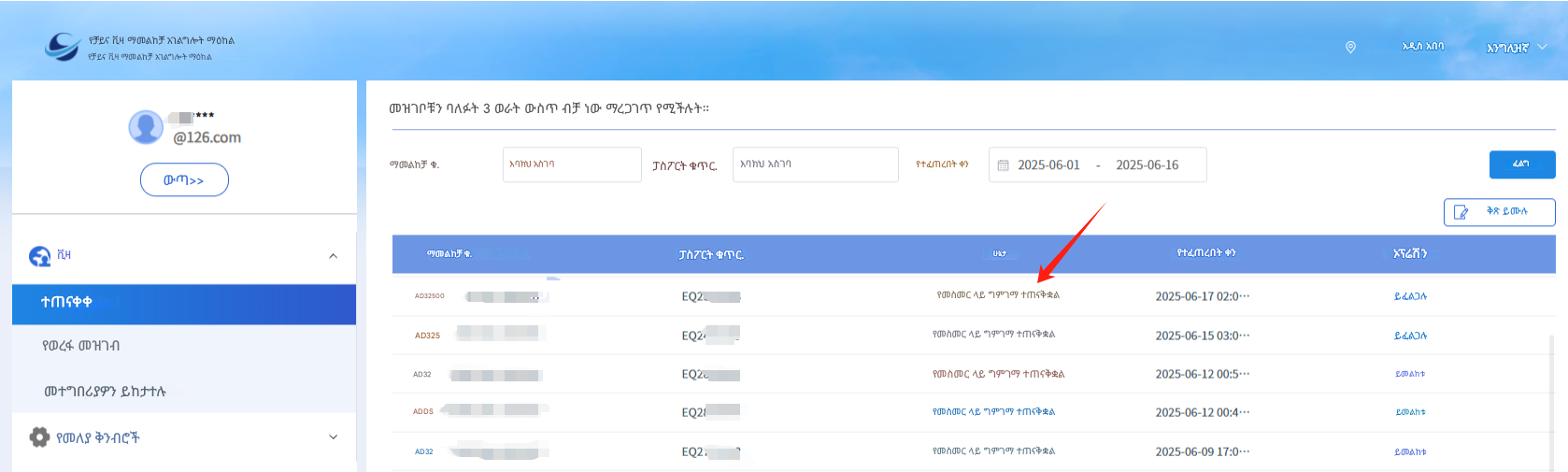1568x472 pixels.
Task: Go to መተግበሪያዎን ይከታተሉ sidebar item
Action: 184,391
